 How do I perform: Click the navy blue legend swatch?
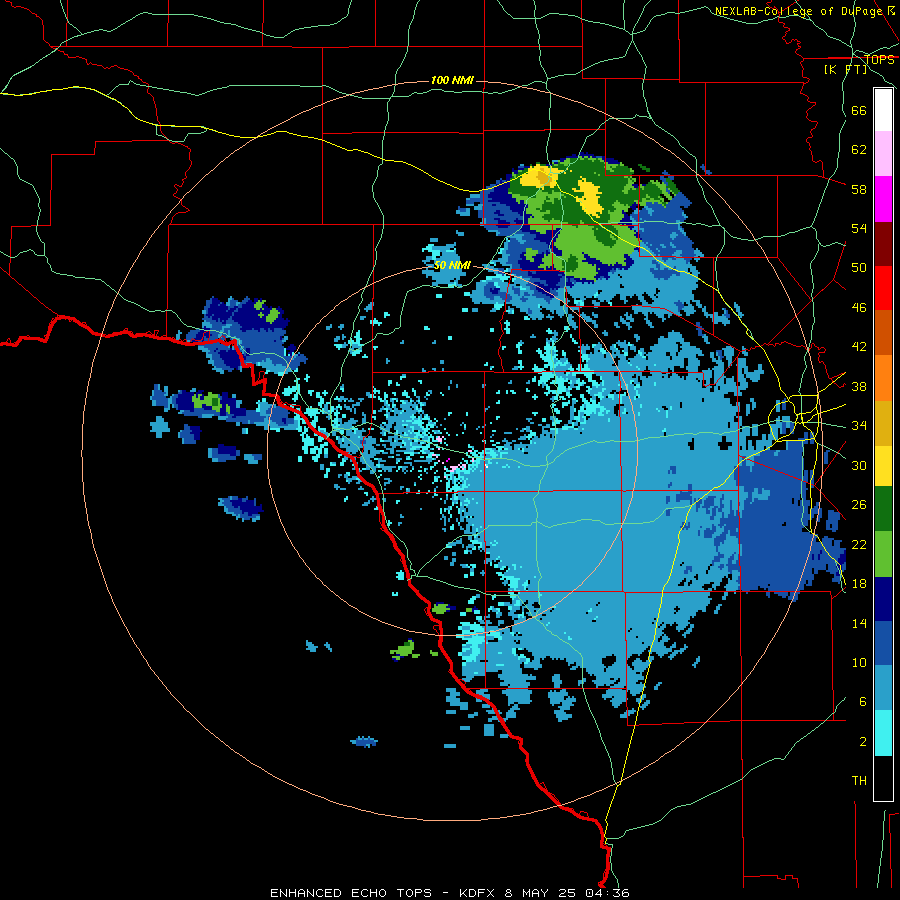click(x=883, y=599)
